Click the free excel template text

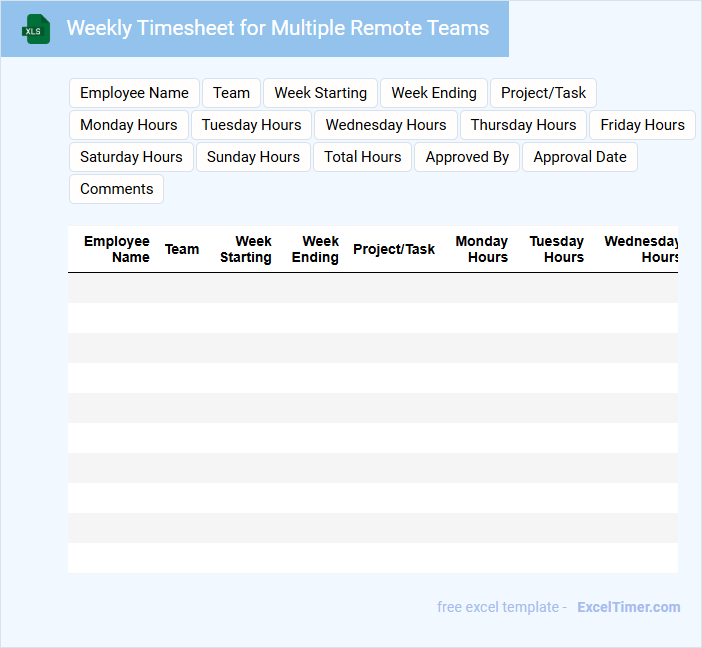(498, 607)
